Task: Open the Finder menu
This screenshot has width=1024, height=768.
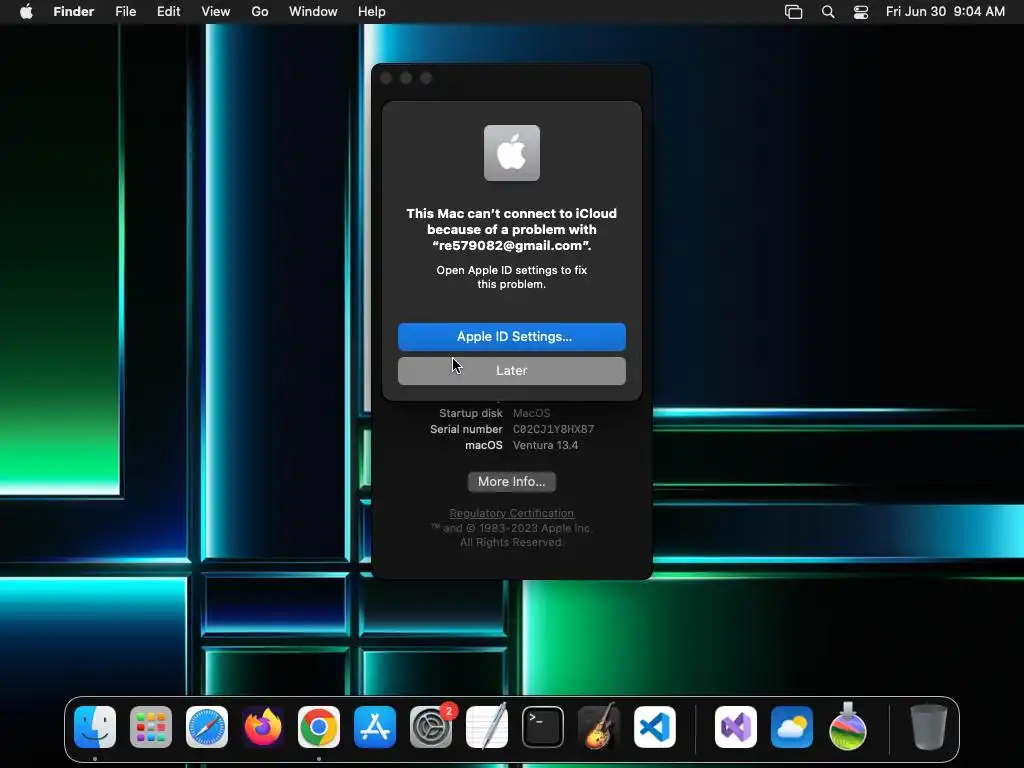Action: [x=74, y=12]
